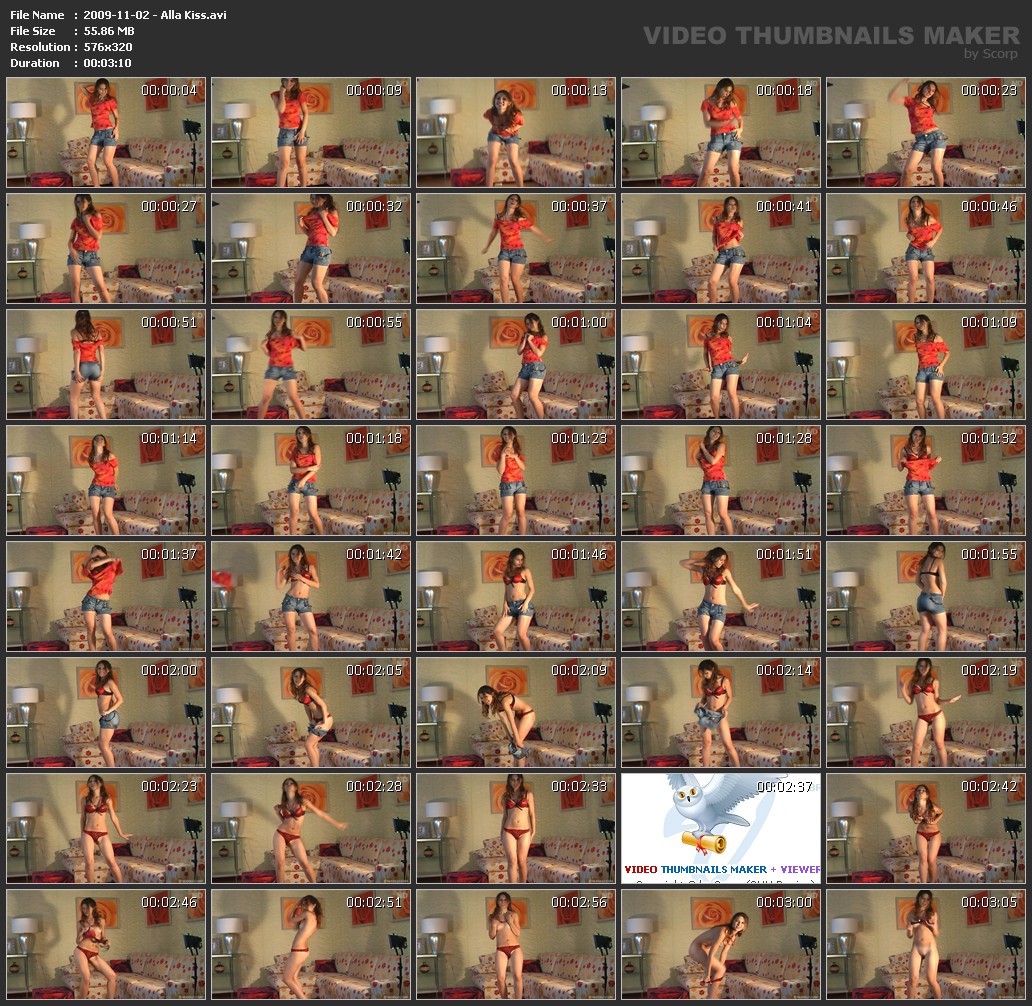Select the frame stamped 00:00:51
This screenshot has width=1032, height=1006.
pos(106,364)
